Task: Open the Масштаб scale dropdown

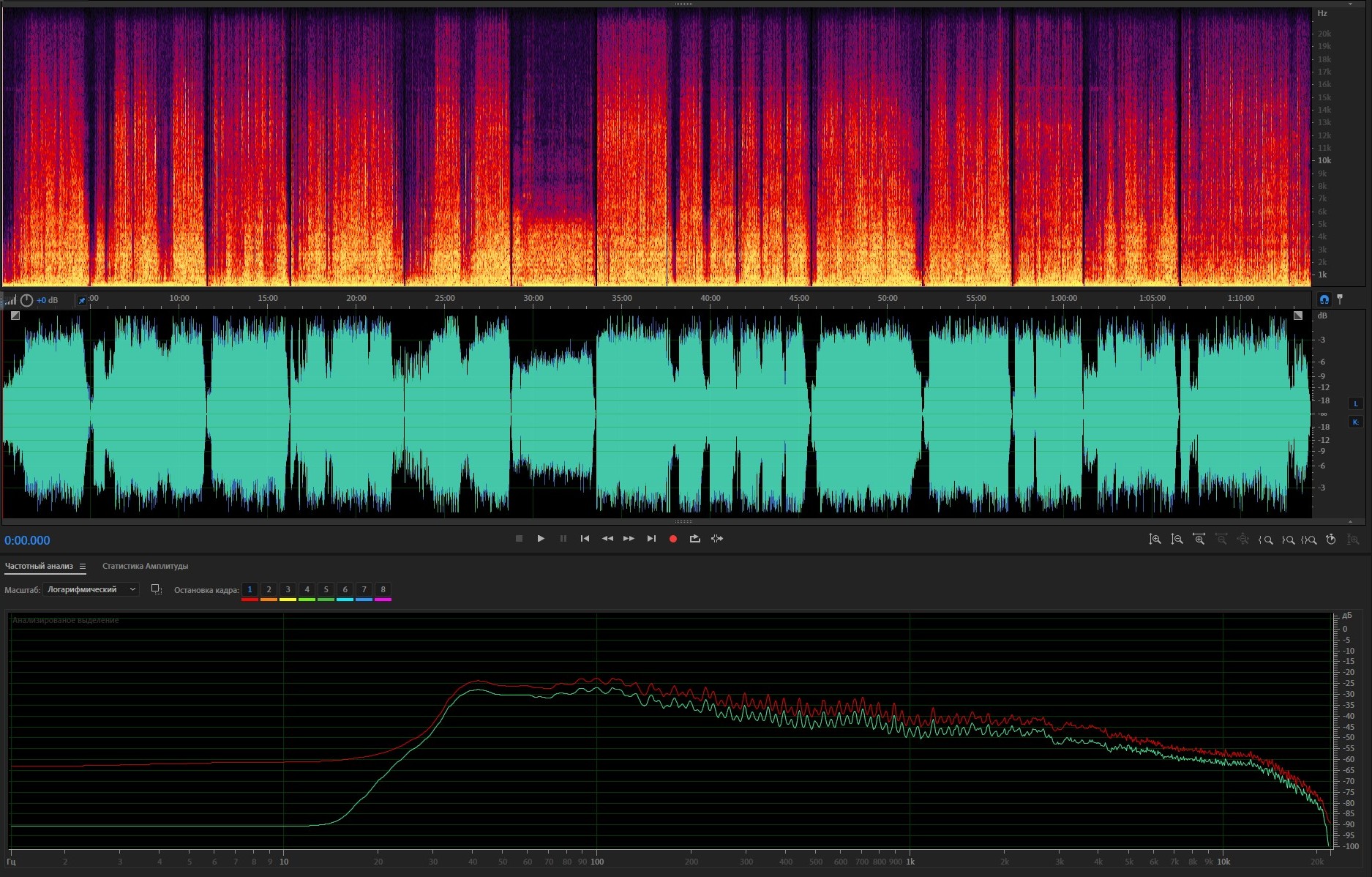Action: (x=91, y=589)
